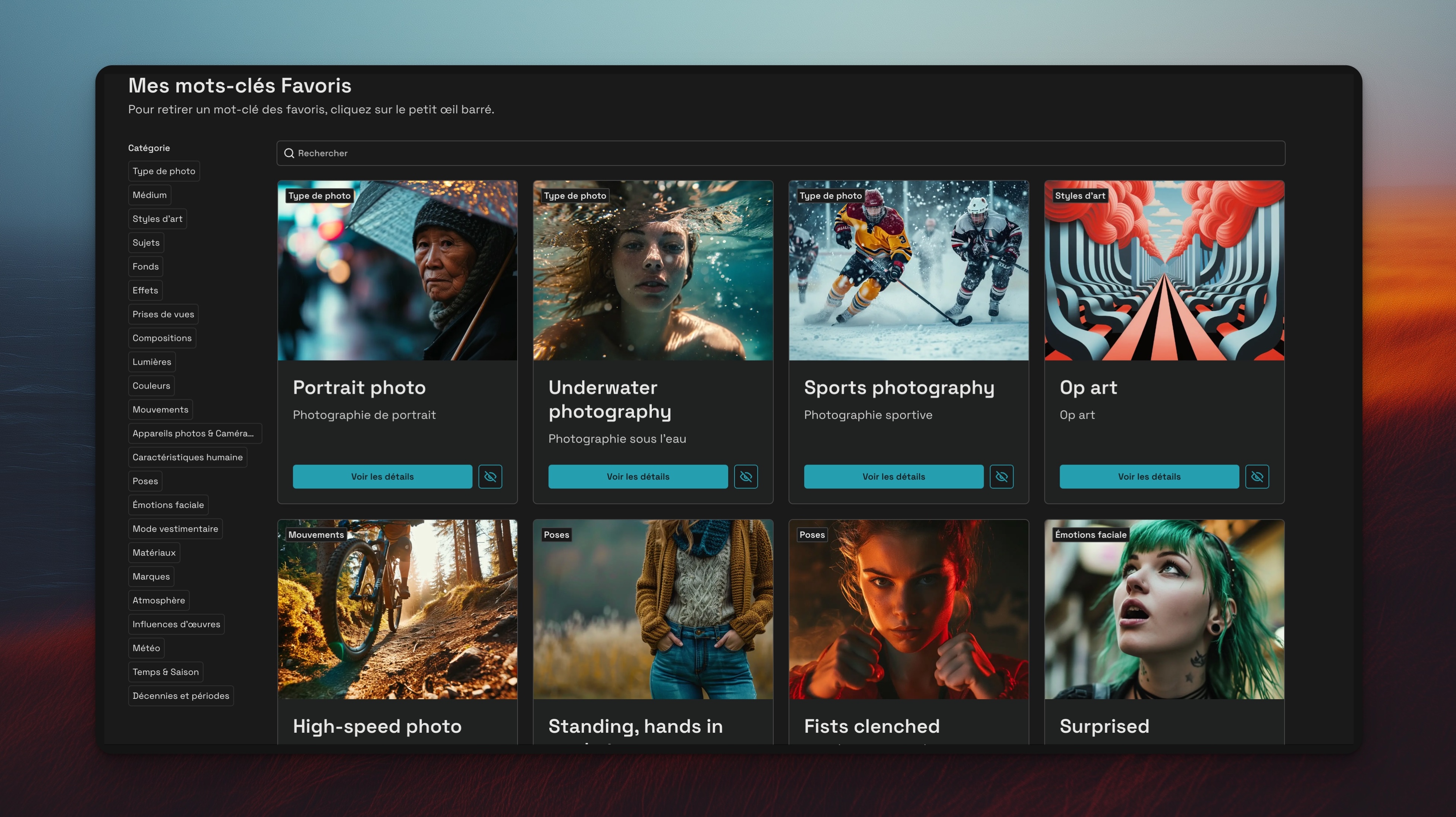This screenshot has height=817, width=1456.
Task: Click Voir les détails for Op art
Action: (1148, 477)
